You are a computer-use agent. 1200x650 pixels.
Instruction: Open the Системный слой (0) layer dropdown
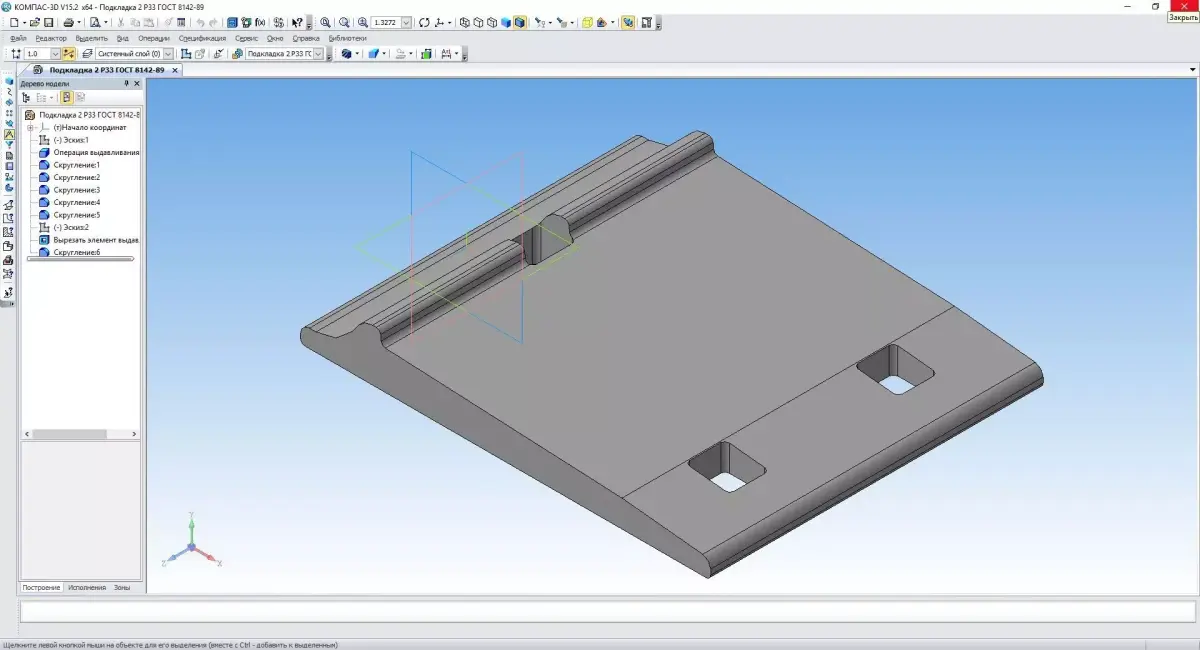168,53
